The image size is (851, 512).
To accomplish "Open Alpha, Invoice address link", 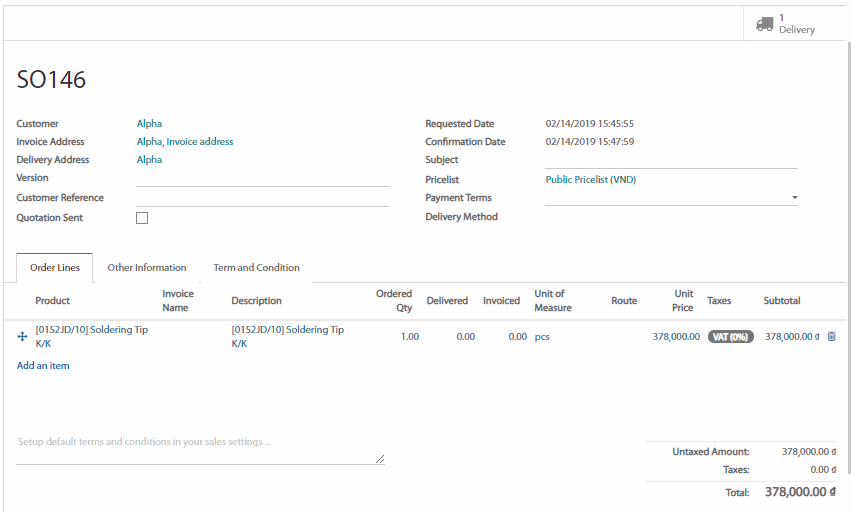I will [x=185, y=142].
